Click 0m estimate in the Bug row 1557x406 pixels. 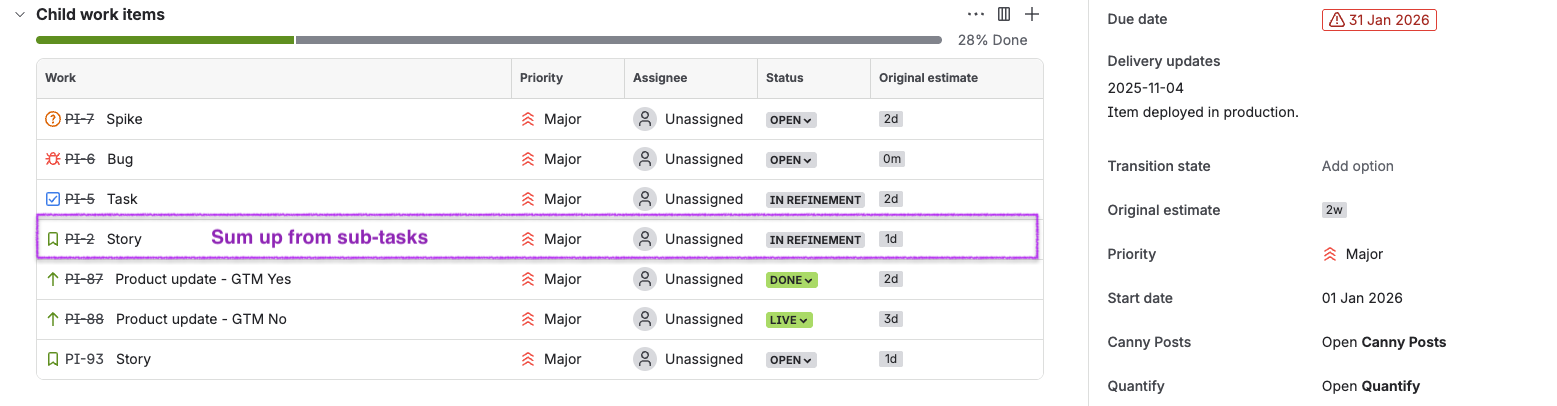(892, 159)
